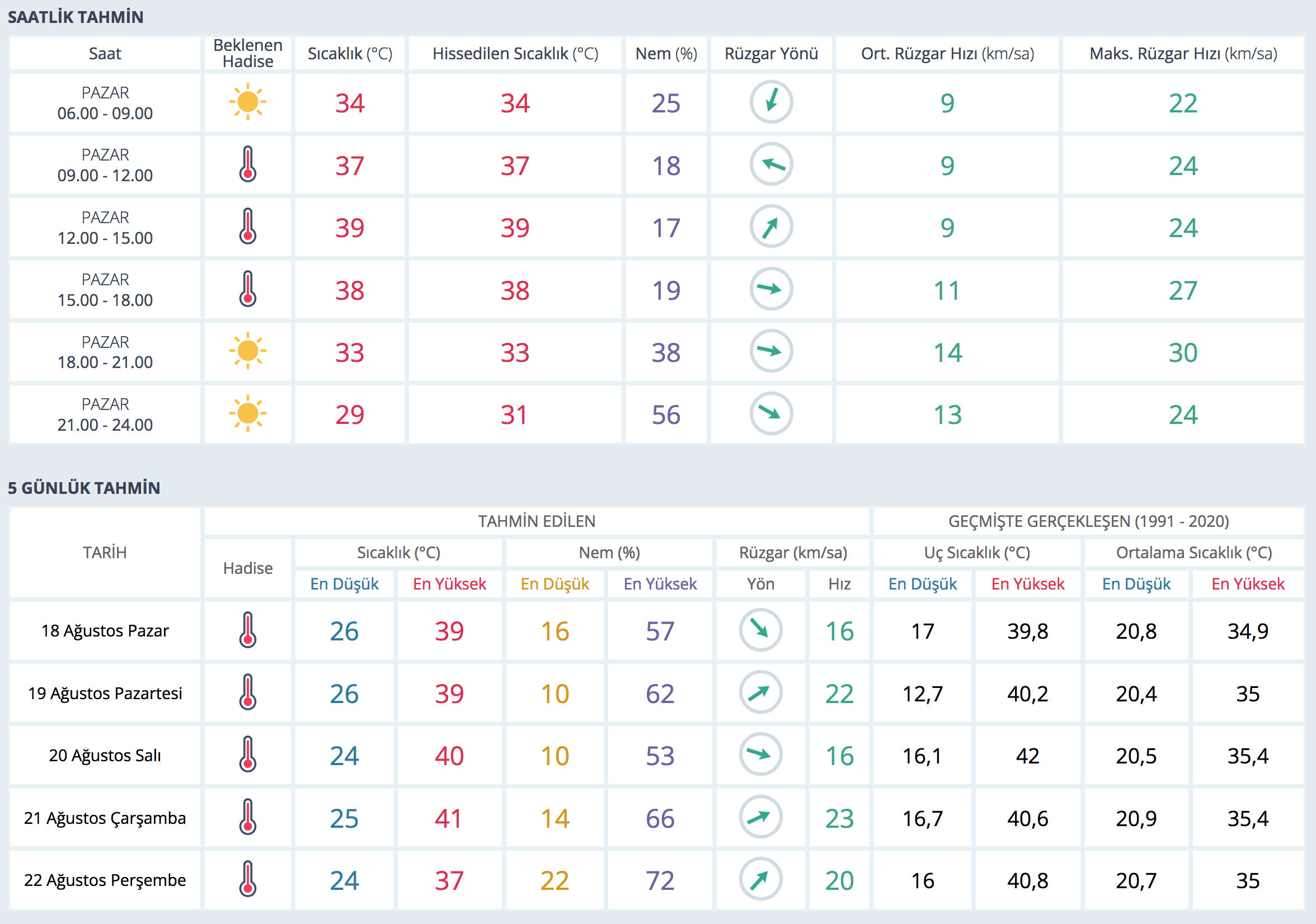Click the TAHMİN EDİLEN header cell
This screenshot has width=1316, height=924.
pos(537,521)
